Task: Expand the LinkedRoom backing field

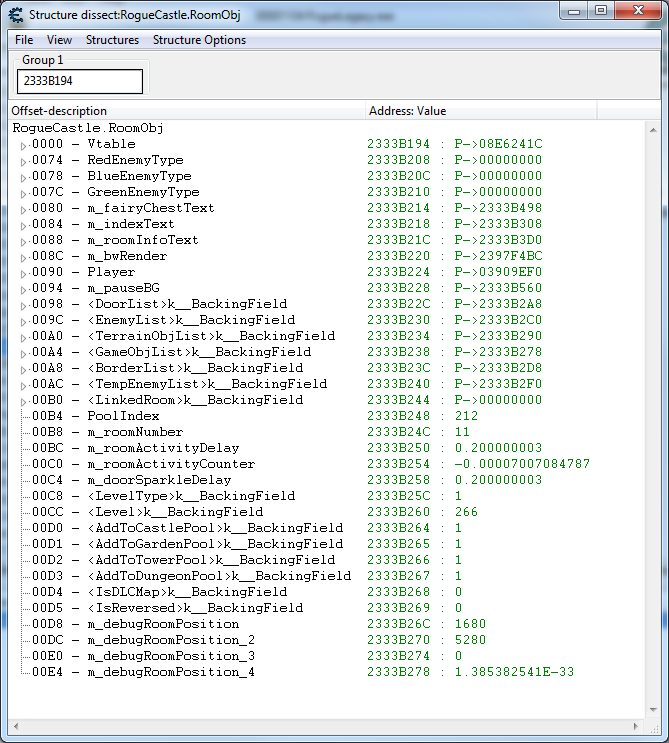Action: point(24,401)
